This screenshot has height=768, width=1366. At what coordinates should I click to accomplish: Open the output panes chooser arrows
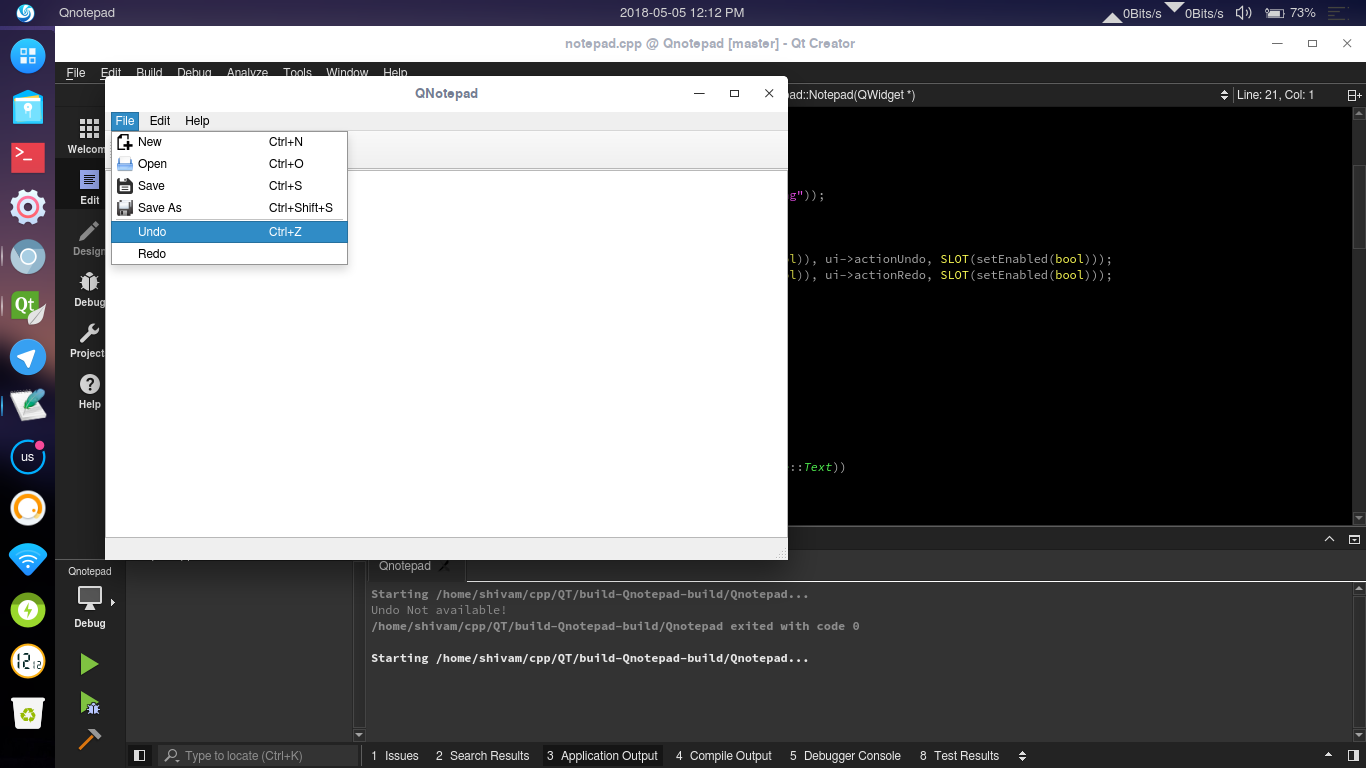(x=1021, y=756)
